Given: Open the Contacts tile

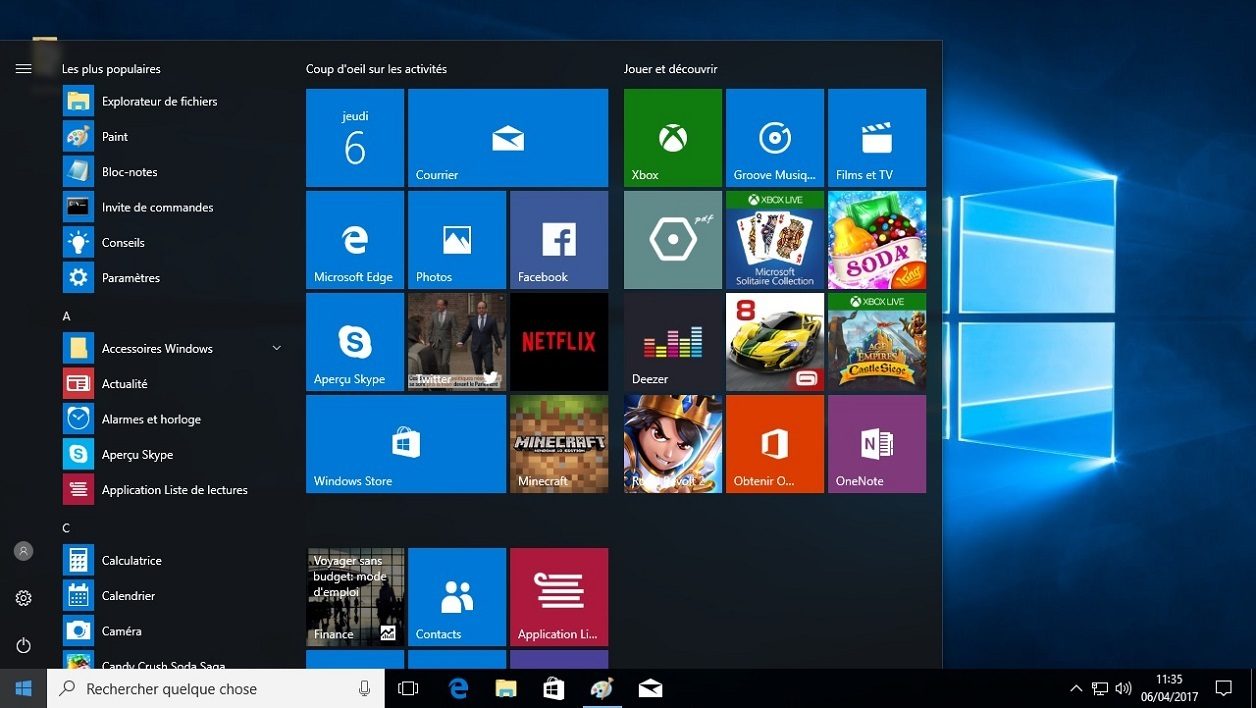Looking at the screenshot, I should [457, 597].
